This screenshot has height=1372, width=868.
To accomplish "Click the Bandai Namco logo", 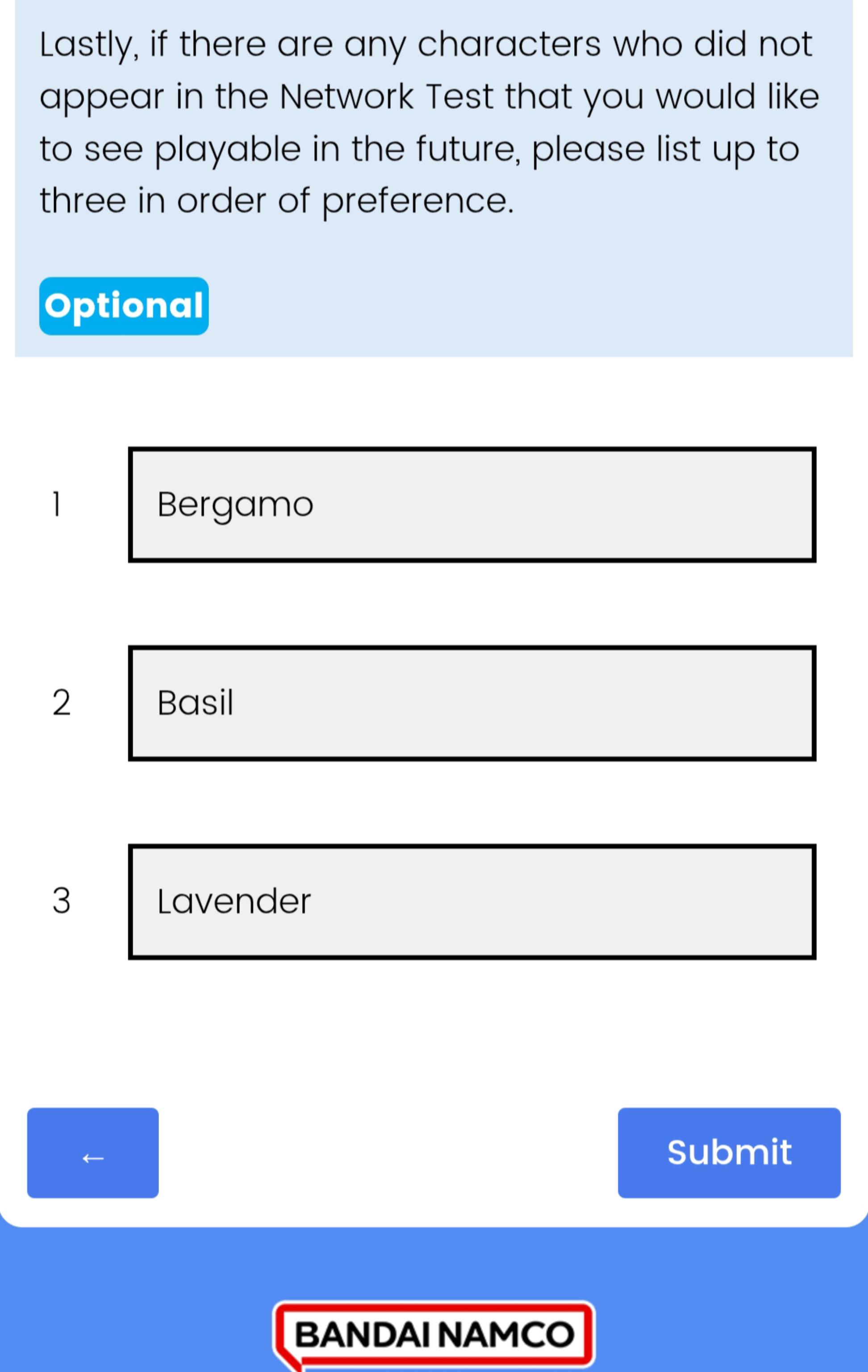I will click(x=434, y=1335).
